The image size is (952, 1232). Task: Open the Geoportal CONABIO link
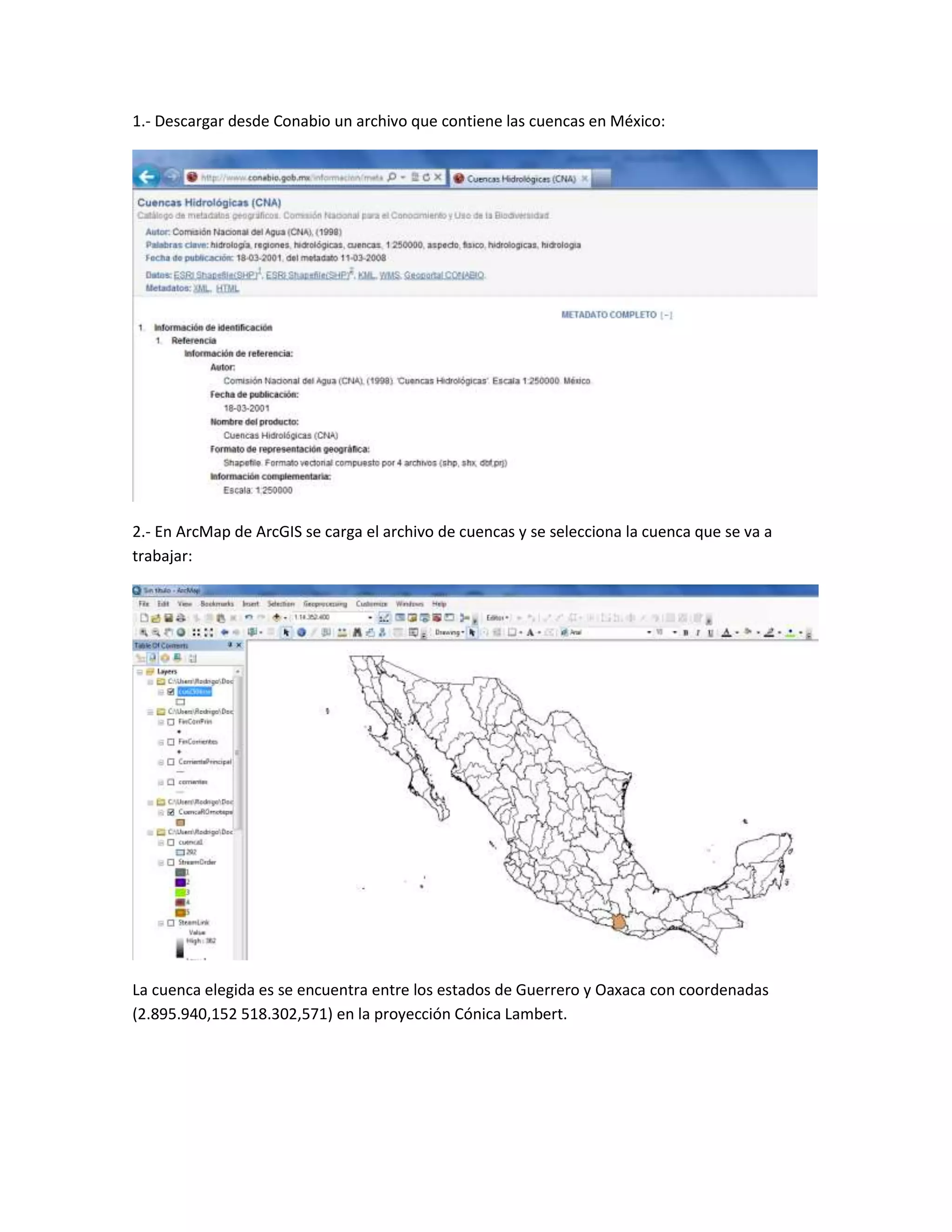coord(444,275)
